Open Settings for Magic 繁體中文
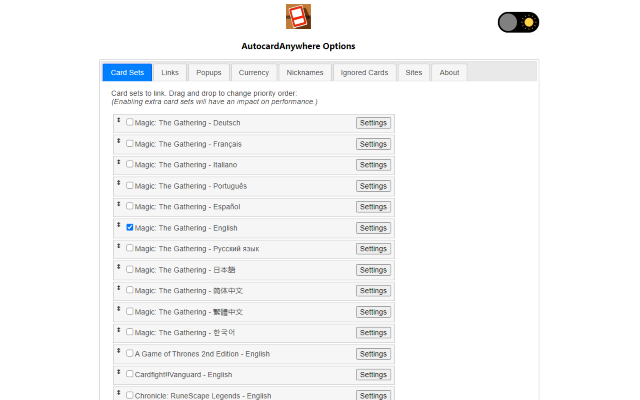Viewport: 640px width, 400px height. (x=373, y=312)
